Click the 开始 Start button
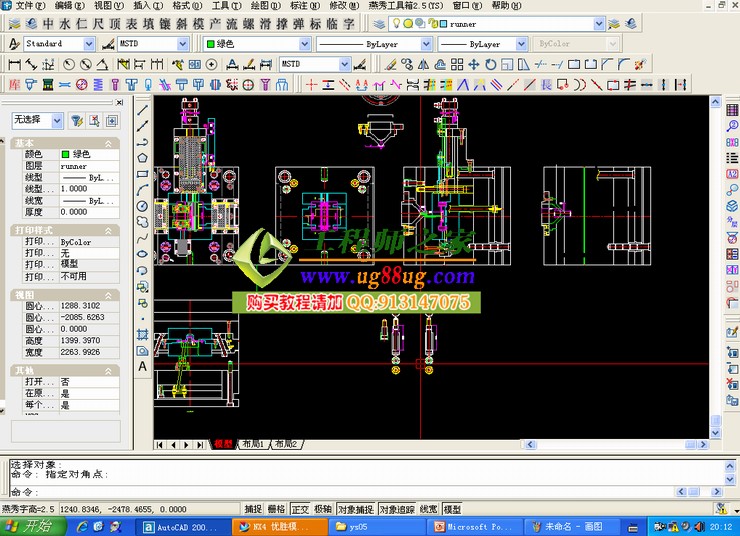Screen dimensions: 740x536 [28, 526]
